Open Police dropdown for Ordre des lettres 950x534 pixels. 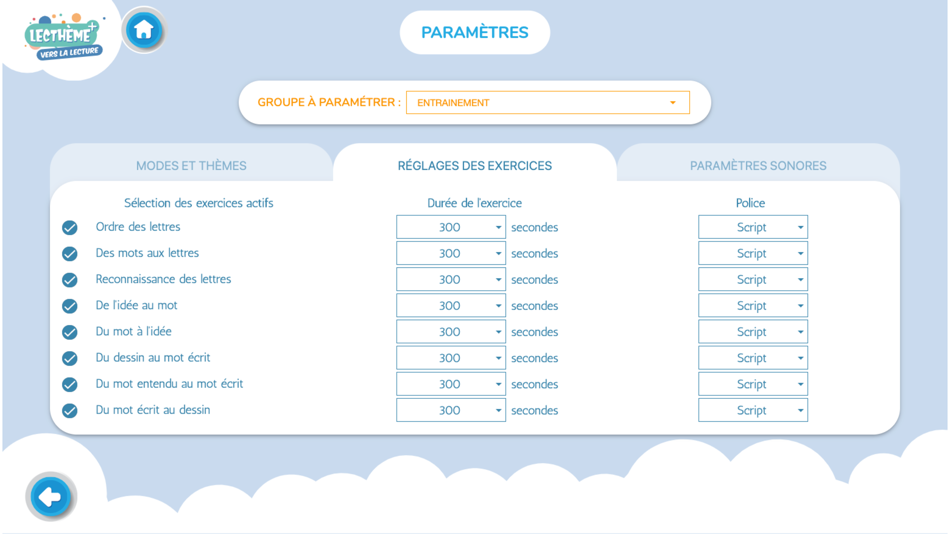752,227
